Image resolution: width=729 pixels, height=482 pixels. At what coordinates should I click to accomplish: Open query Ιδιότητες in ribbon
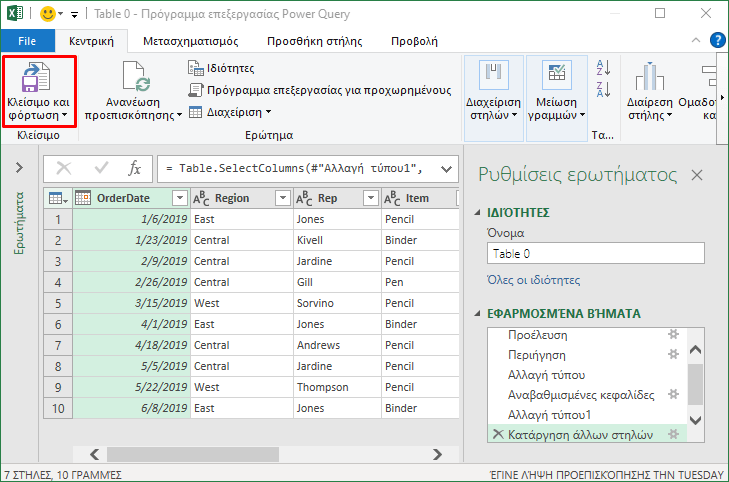221,68
